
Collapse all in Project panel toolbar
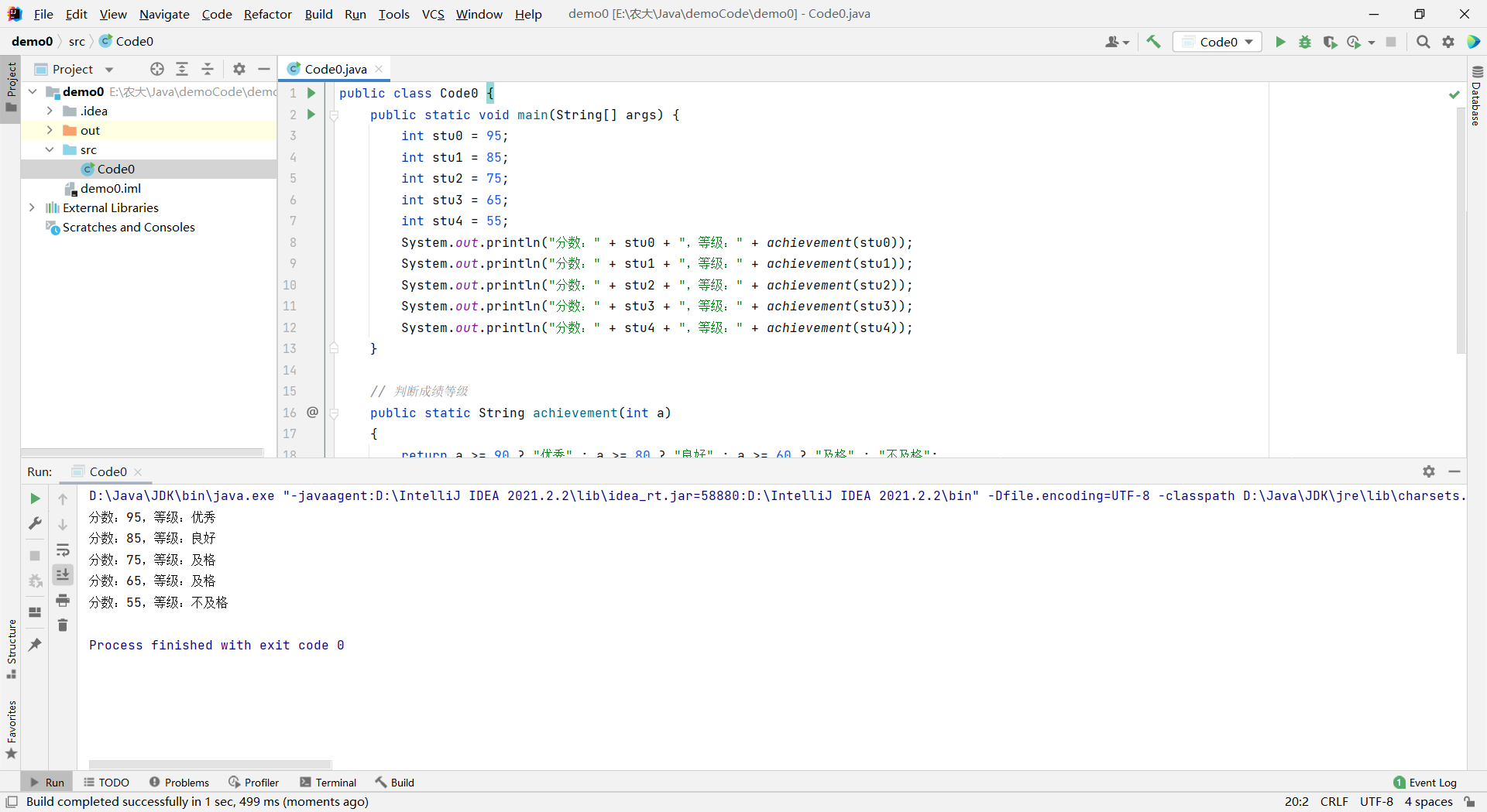[208, 69]
